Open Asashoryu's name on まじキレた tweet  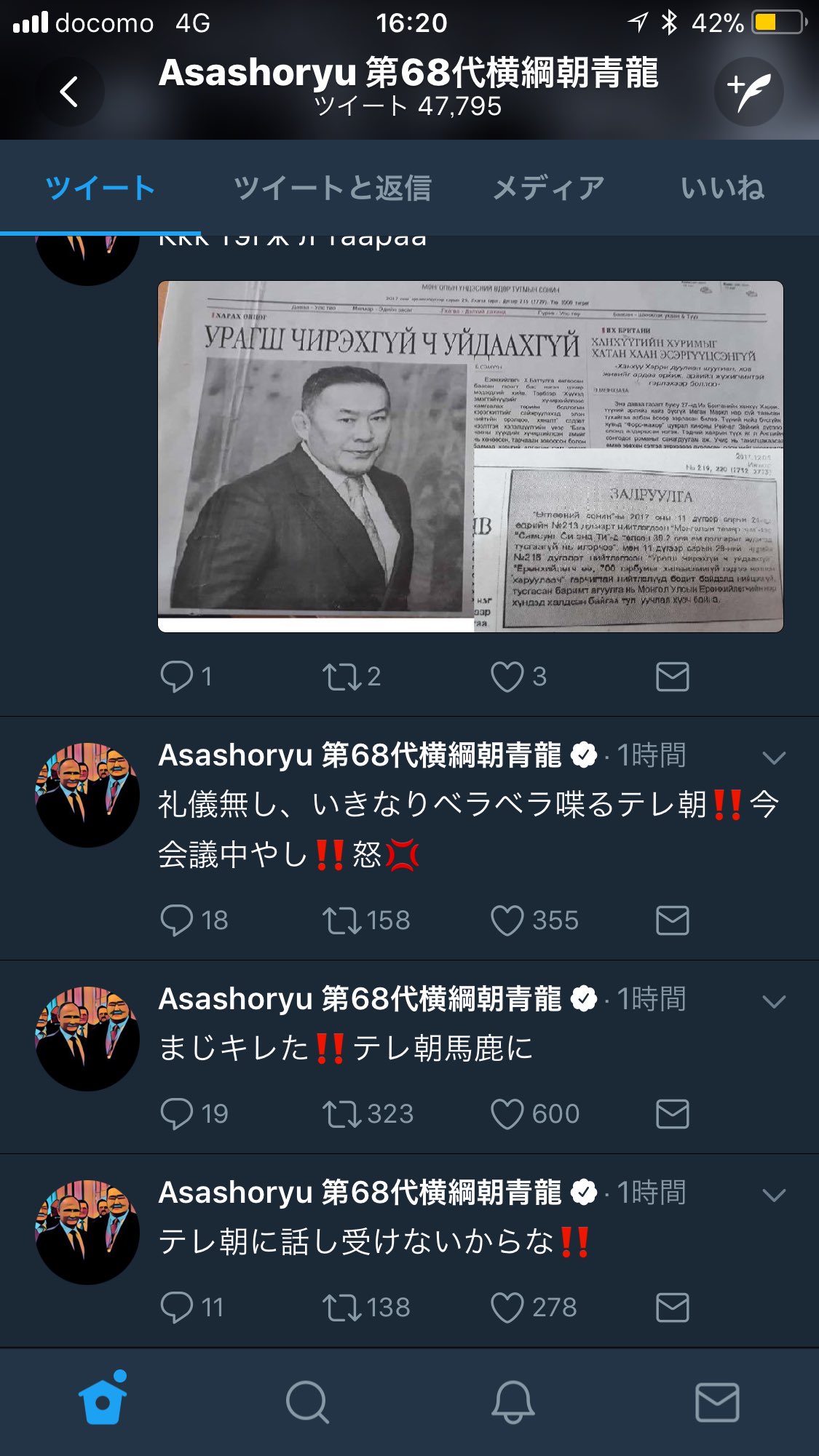pos(360,999)
